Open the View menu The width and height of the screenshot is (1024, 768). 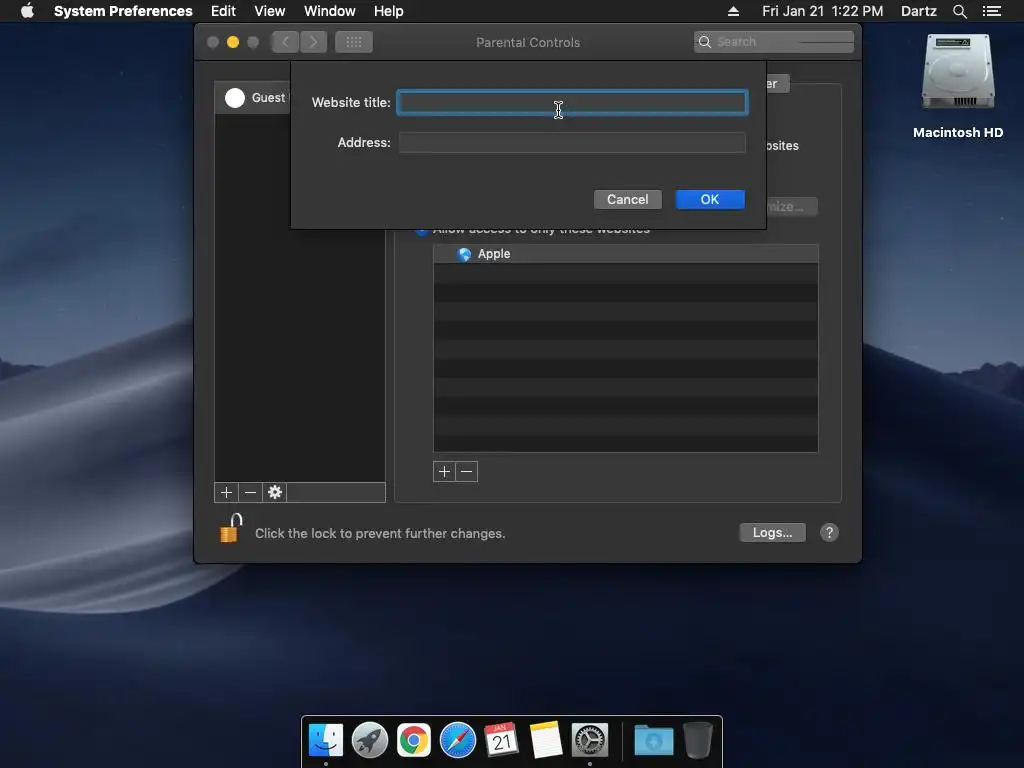[270, 11]
